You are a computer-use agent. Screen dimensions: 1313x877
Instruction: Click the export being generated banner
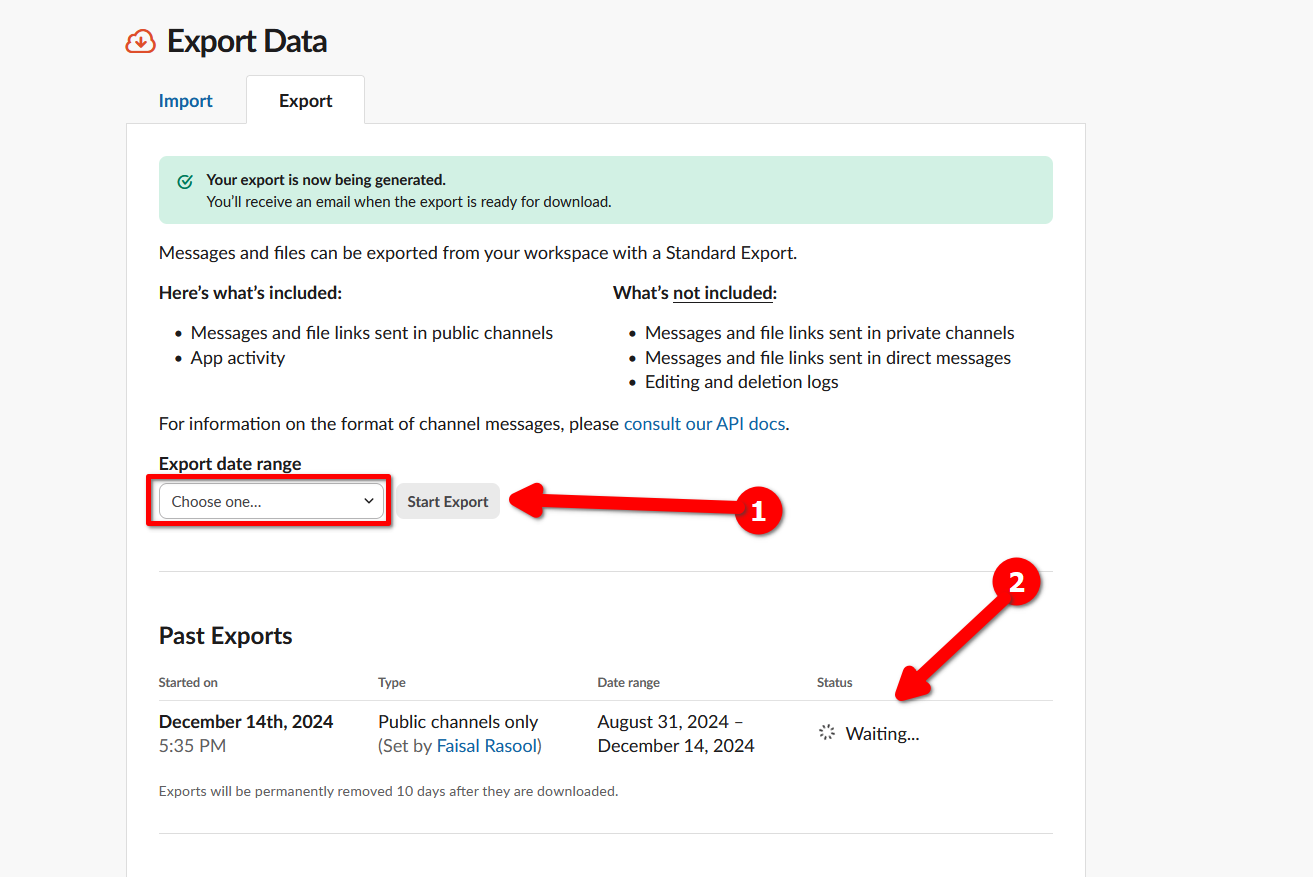coord(606,190)
